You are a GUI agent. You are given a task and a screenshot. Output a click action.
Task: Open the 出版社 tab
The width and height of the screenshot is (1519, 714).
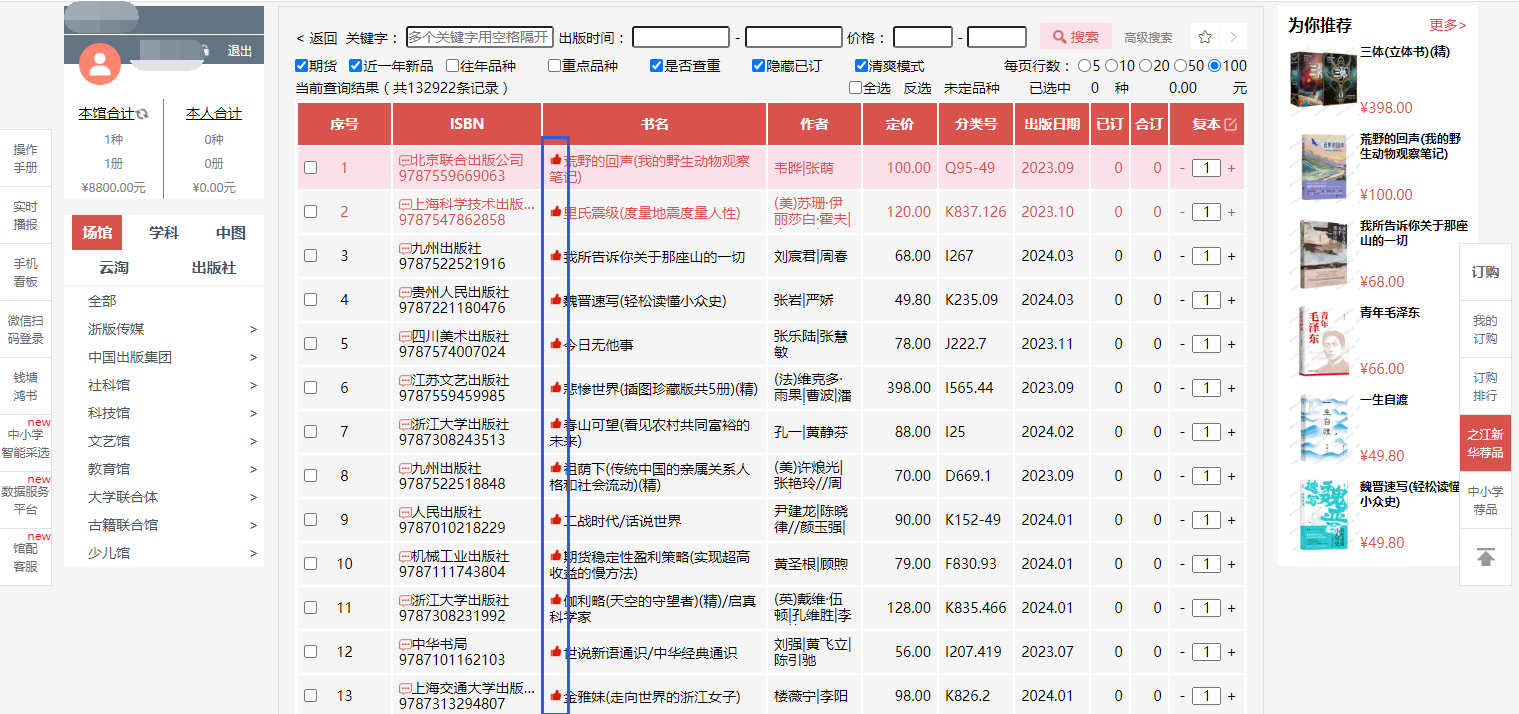click(x=213, y=268)
